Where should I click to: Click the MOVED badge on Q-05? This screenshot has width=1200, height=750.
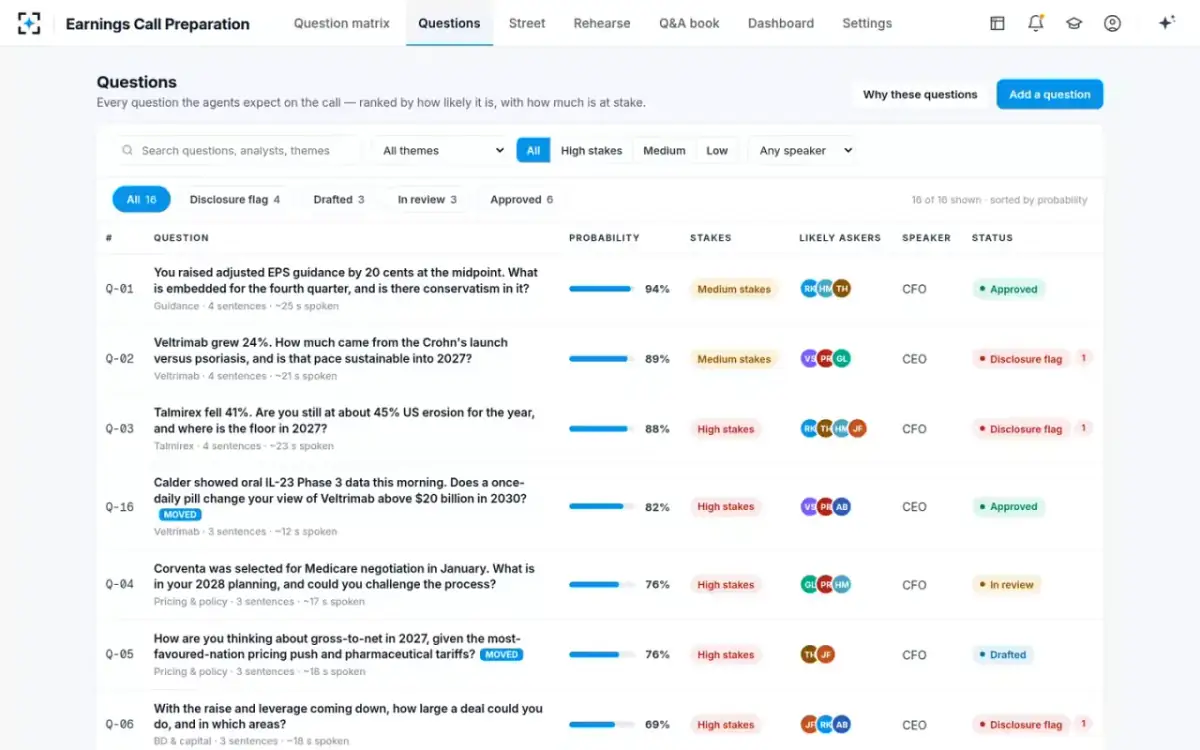tap(501, 655)
